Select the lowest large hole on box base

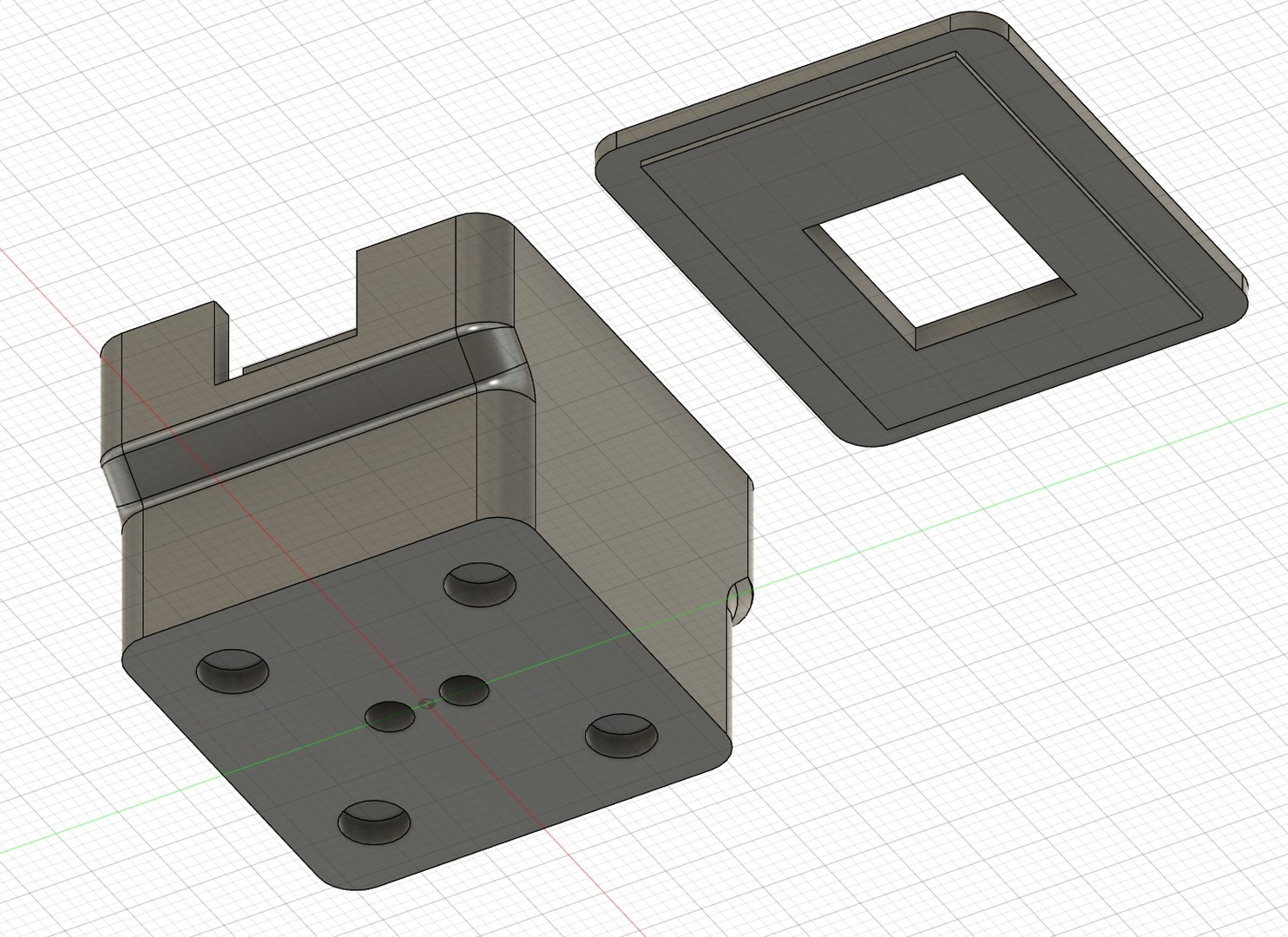[x=374, y=822]
